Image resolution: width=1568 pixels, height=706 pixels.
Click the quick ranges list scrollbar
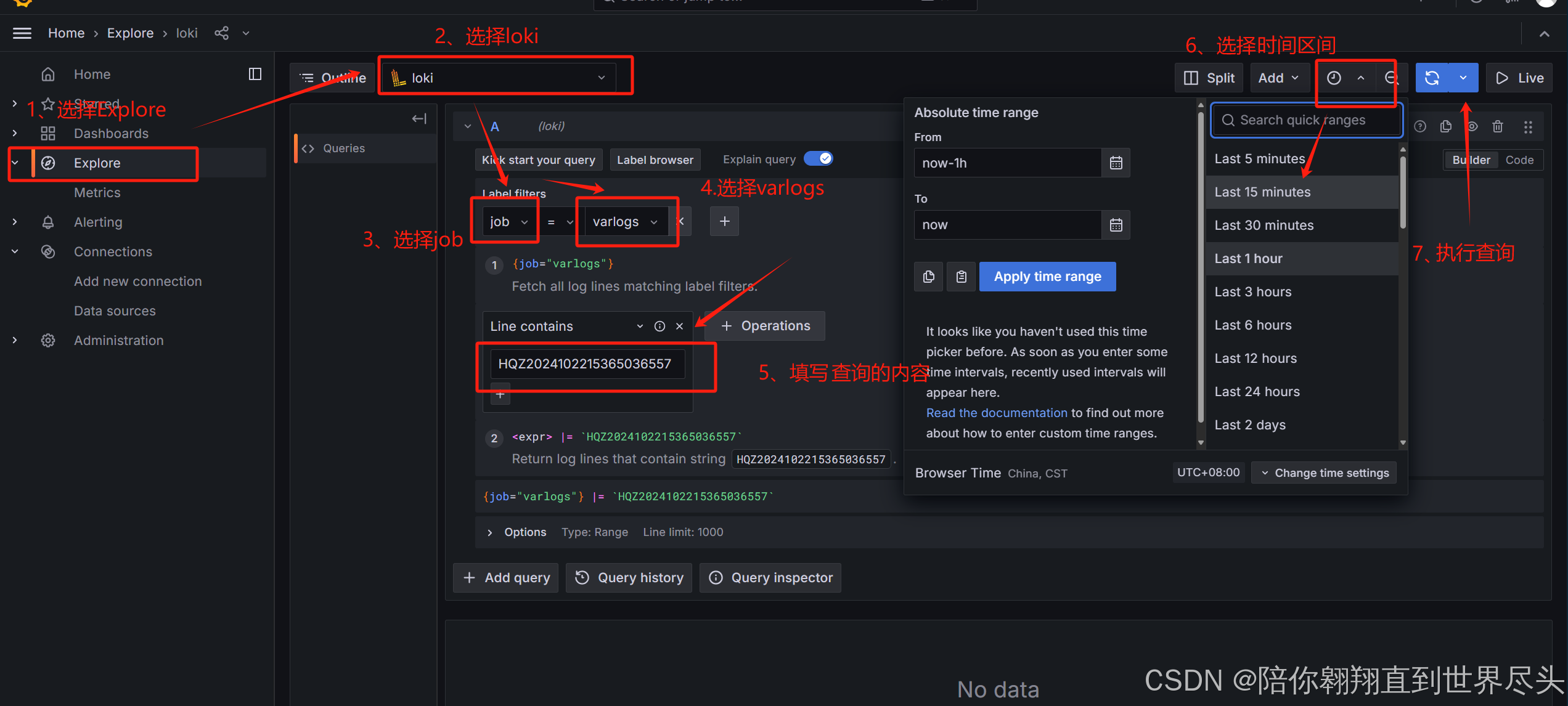pyautogui.click(x=1403, y=191)
